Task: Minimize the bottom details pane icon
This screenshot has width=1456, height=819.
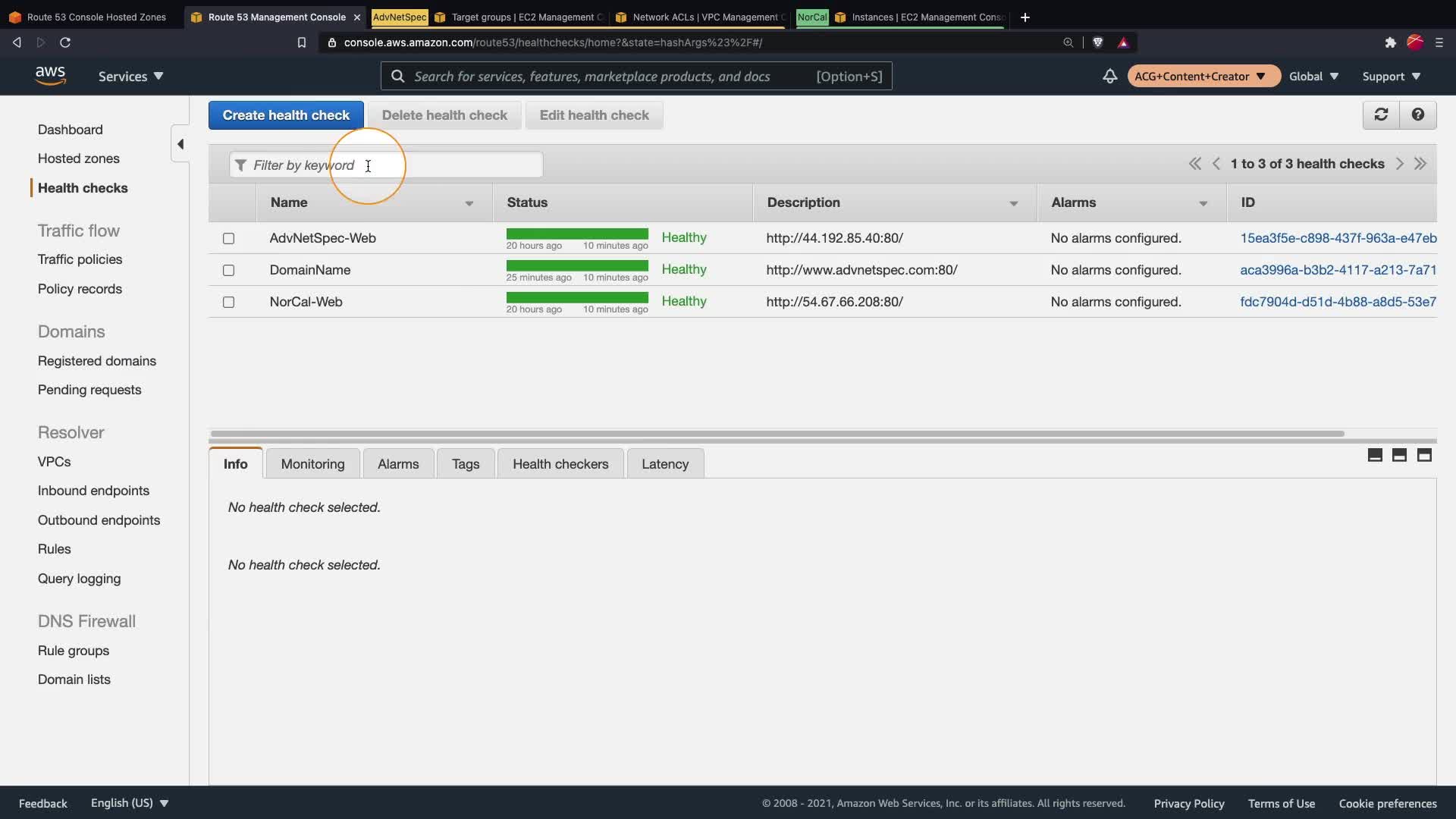Action: (1375, 455)
